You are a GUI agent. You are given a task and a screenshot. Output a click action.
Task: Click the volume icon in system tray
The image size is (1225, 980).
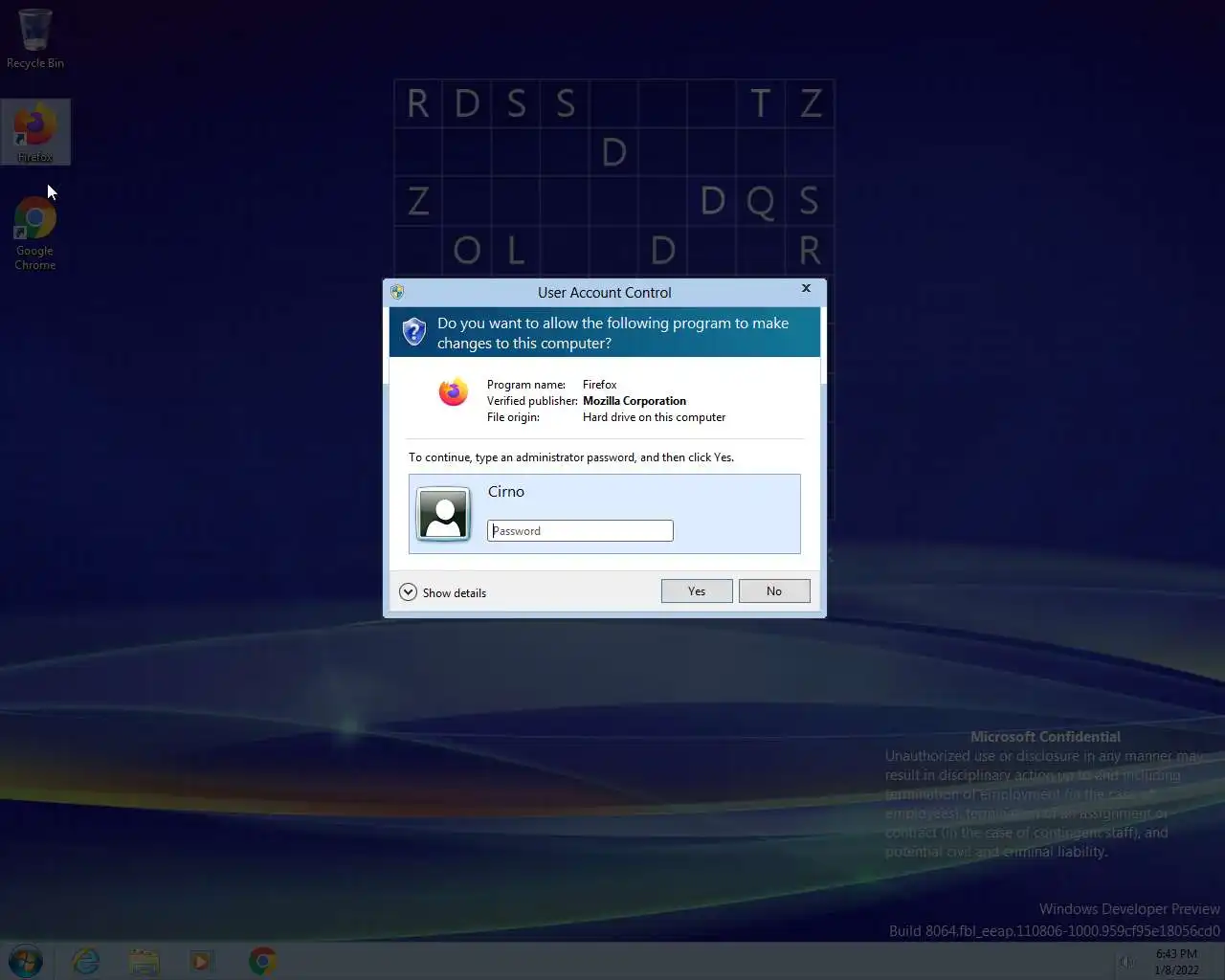tap(1127, 962)
